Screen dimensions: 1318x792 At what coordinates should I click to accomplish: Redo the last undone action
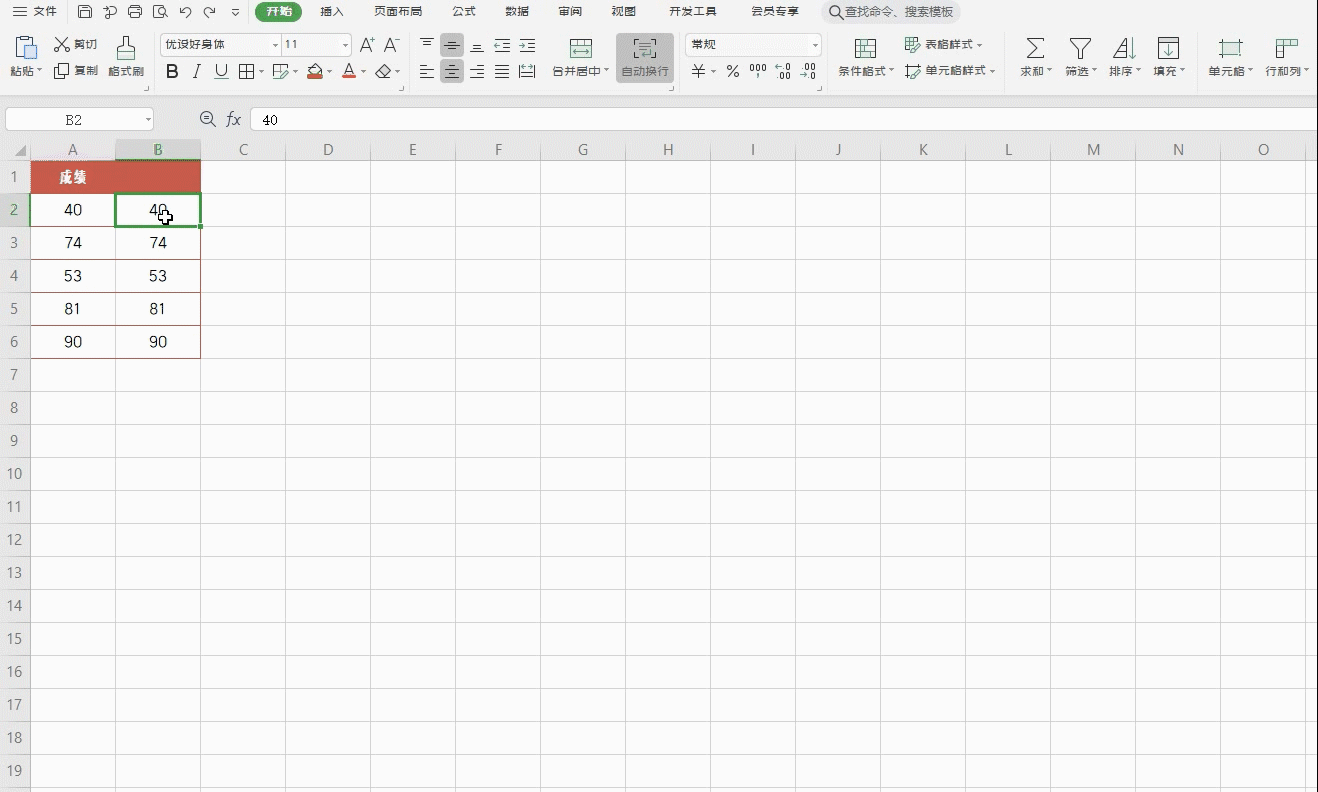click(209, 12)
